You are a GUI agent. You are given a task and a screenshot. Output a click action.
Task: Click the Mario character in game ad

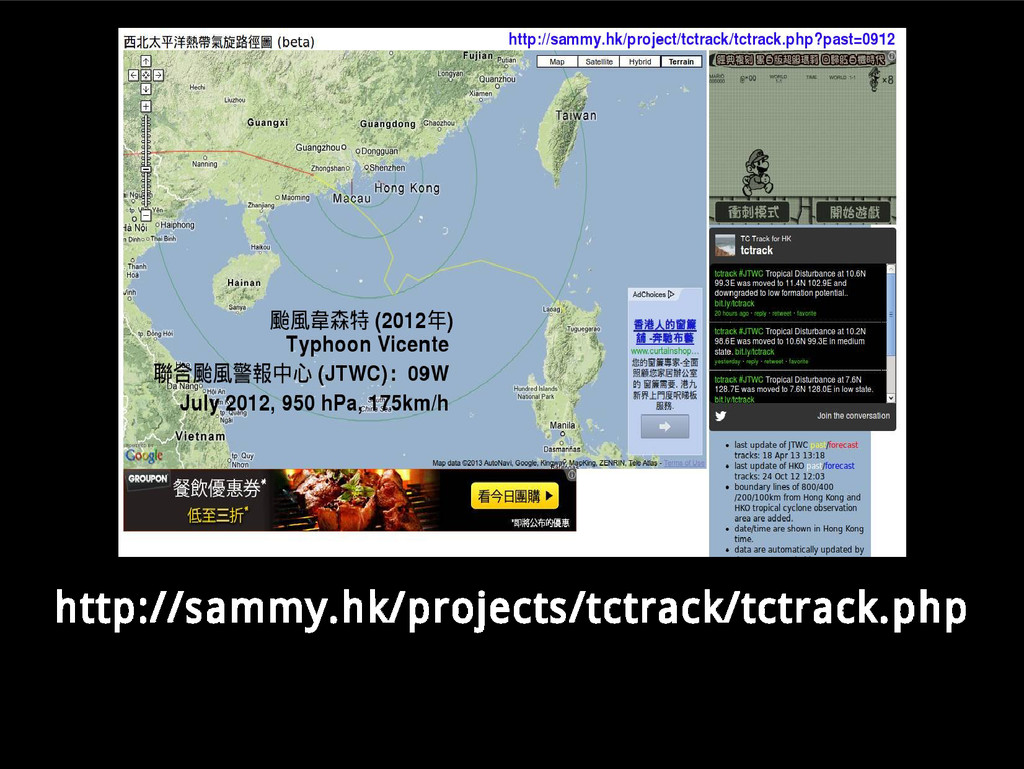click(x=757, y=172)
